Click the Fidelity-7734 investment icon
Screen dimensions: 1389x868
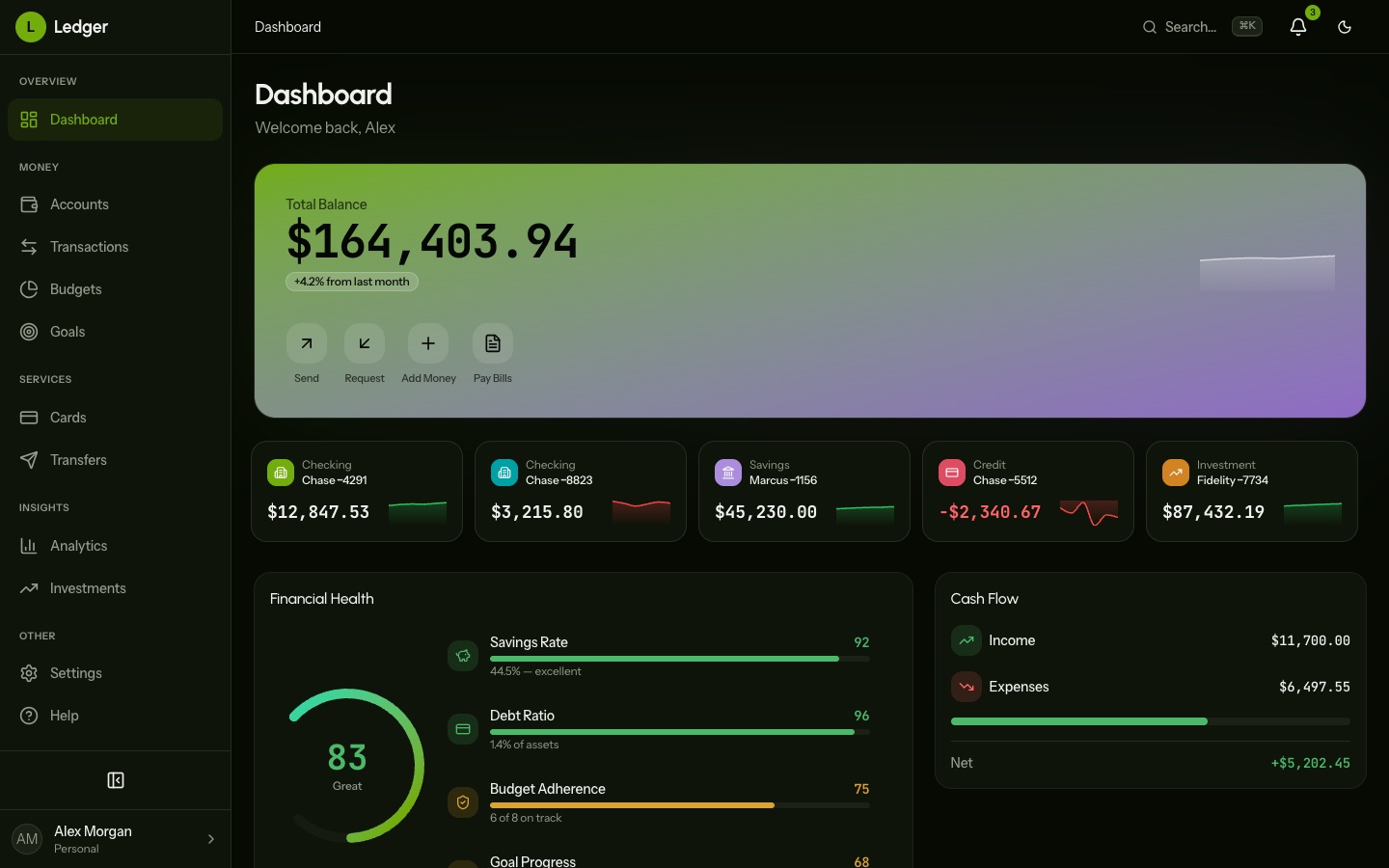click(x=1176, y=473)
